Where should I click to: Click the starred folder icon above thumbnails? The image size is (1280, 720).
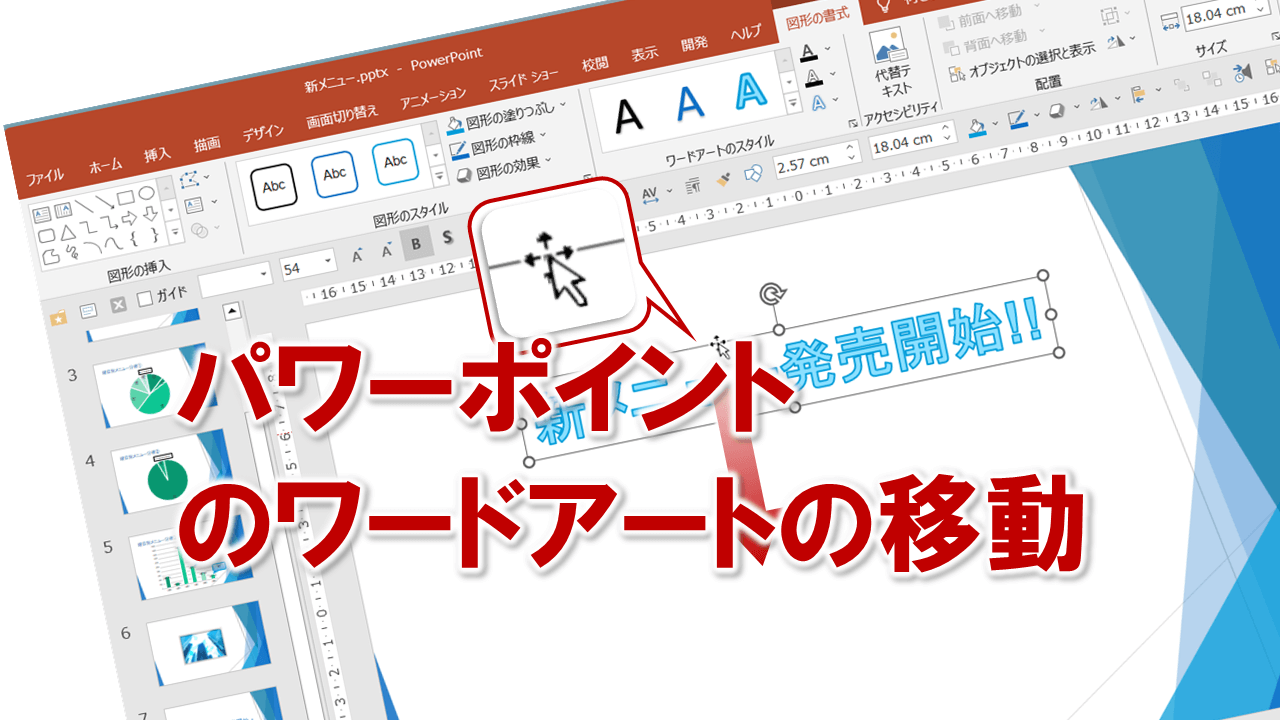[58, 317]
